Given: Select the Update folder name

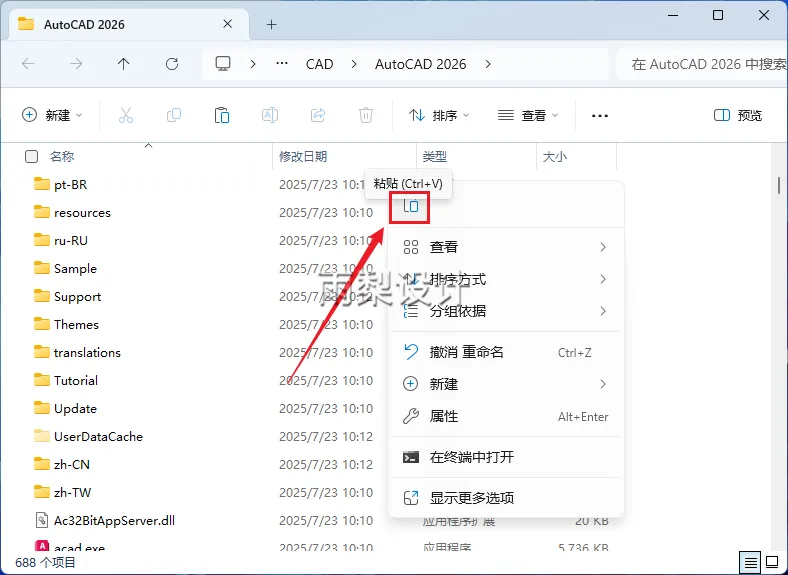Looking at the screenshot, I should point(75,409).
